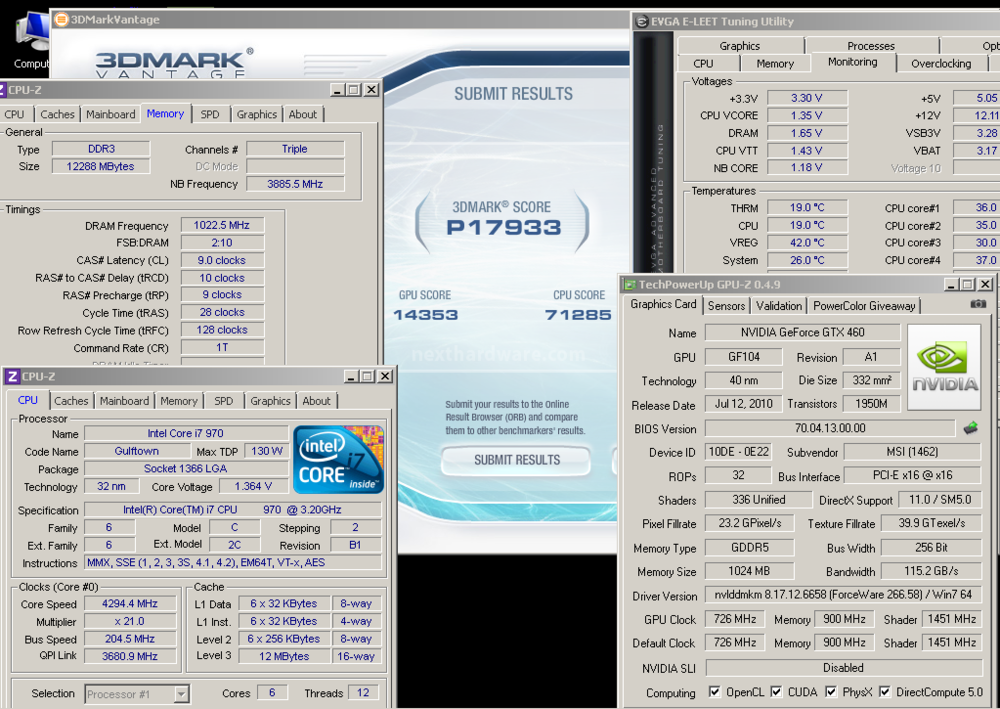The image size is (1000, 709).
Task: Open About tab in CPU-Z window showing memory timings
Action: 303,114
